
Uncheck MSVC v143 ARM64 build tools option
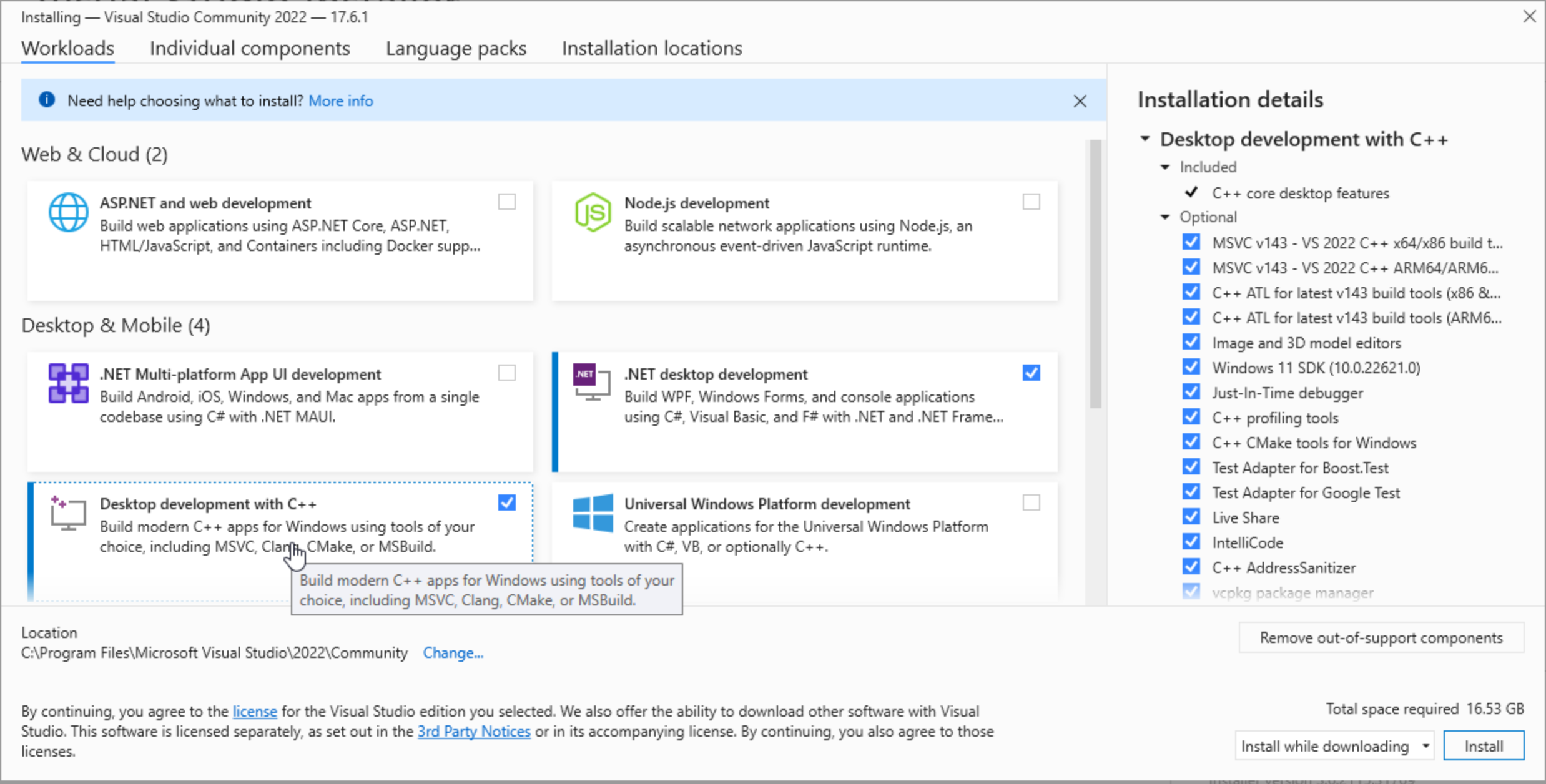(x=1191, y=267)
